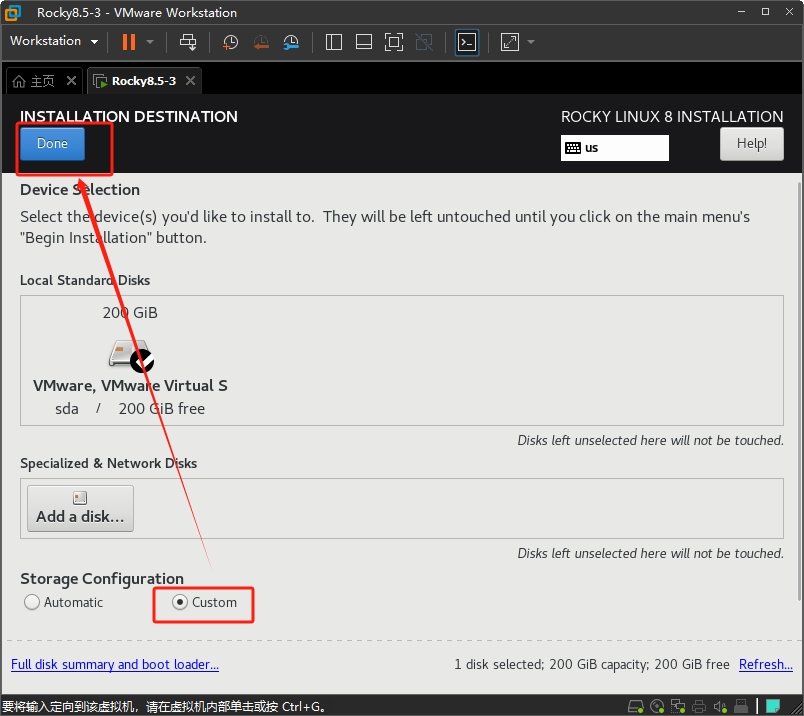Toggle the thumbnail bar icon
Viewport: 804px width, 716px height.
[x=364, y=42]
